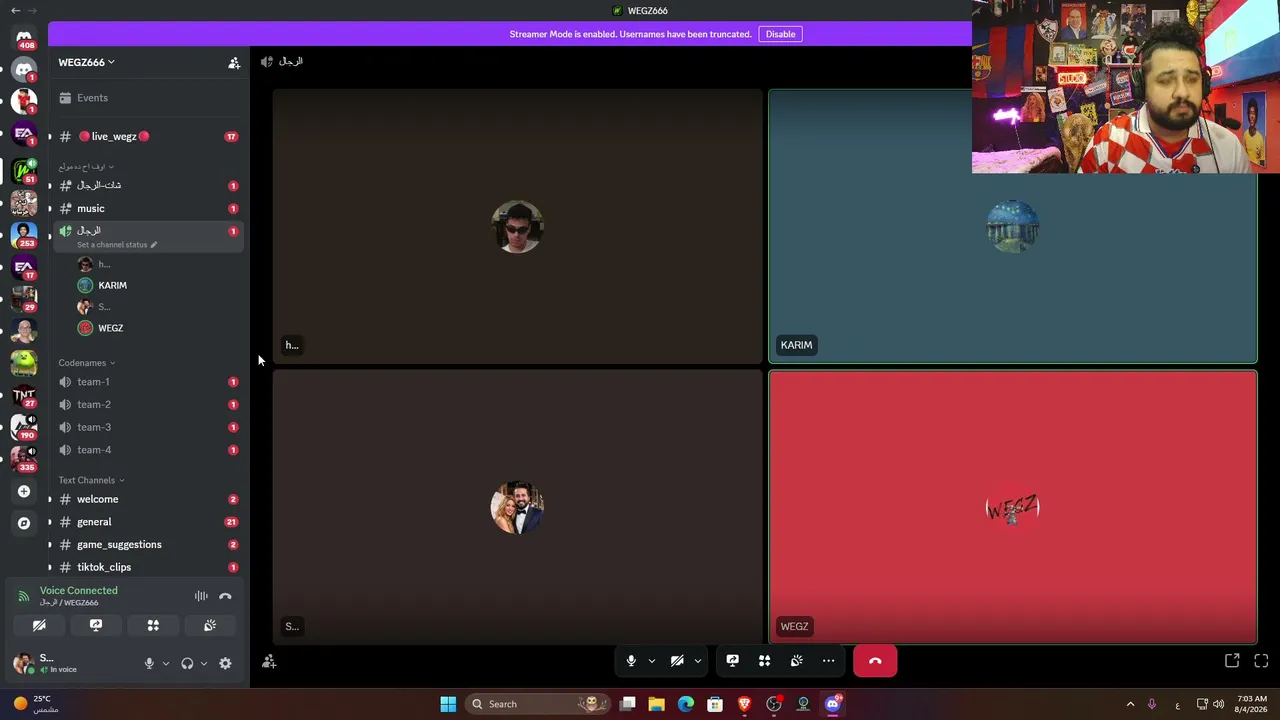Enter full screen call view
This screenshot has height=720, width=1280.
click(1261, 661)
